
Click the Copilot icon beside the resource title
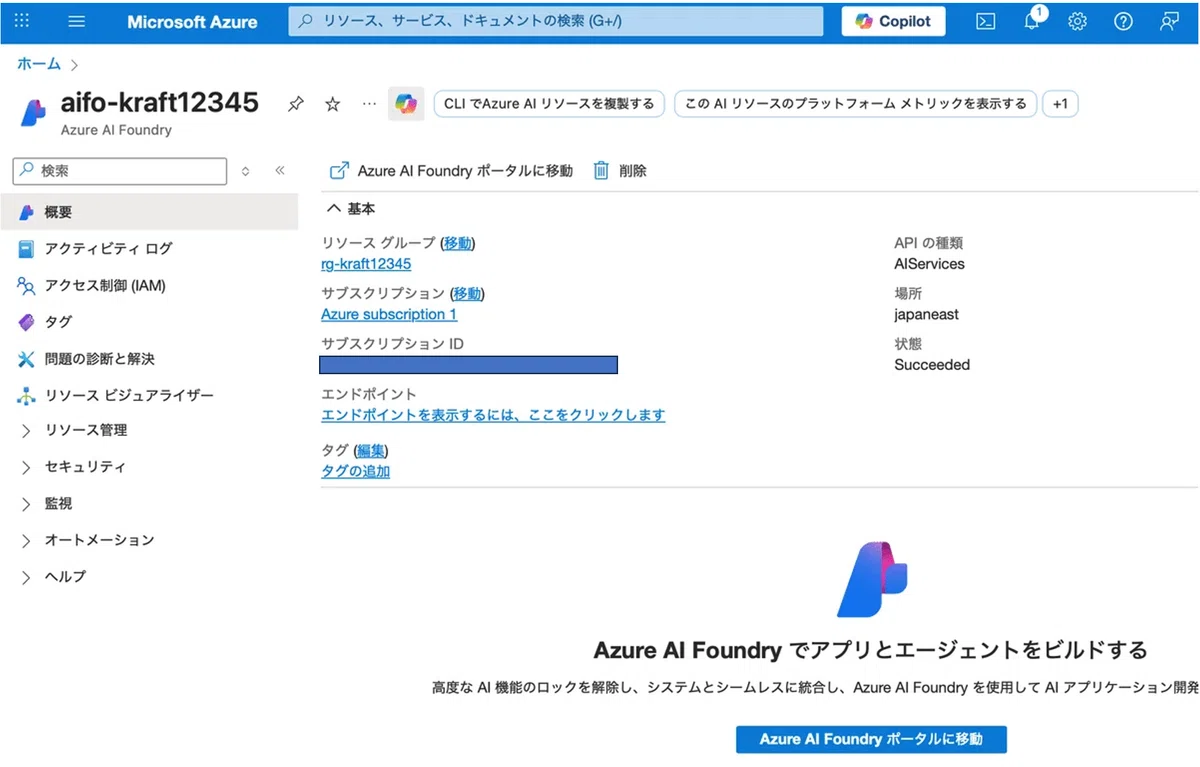tap(406, 103)
